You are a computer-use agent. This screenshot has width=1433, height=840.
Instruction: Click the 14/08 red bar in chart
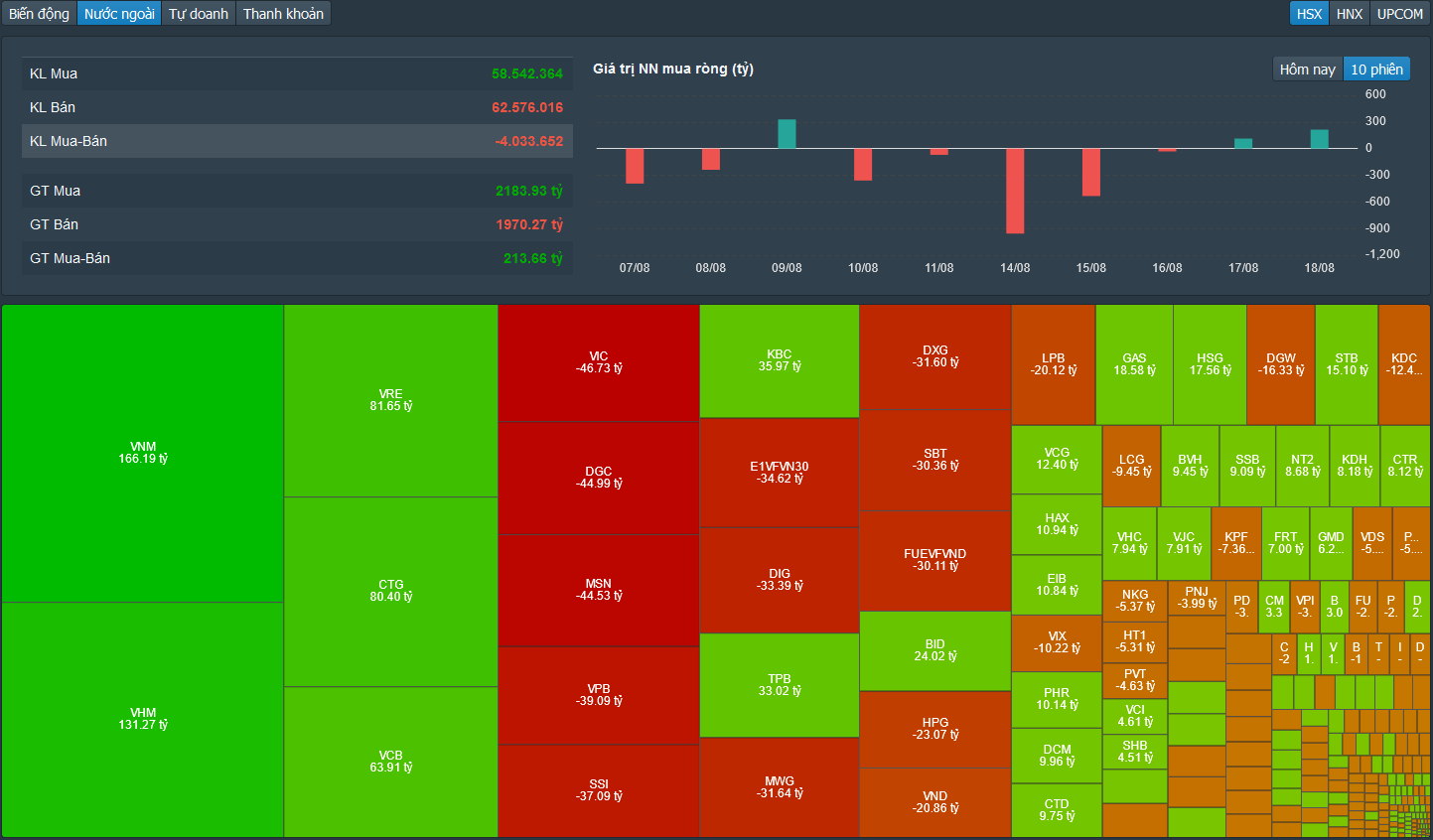tap(1015, 191)
